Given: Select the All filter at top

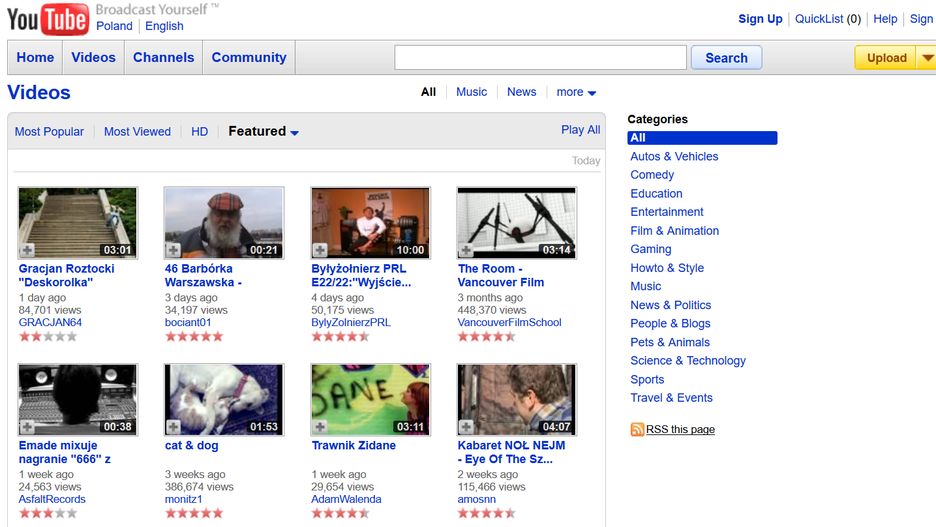Looking at the screenshot, I should click(x=429, y=92).
